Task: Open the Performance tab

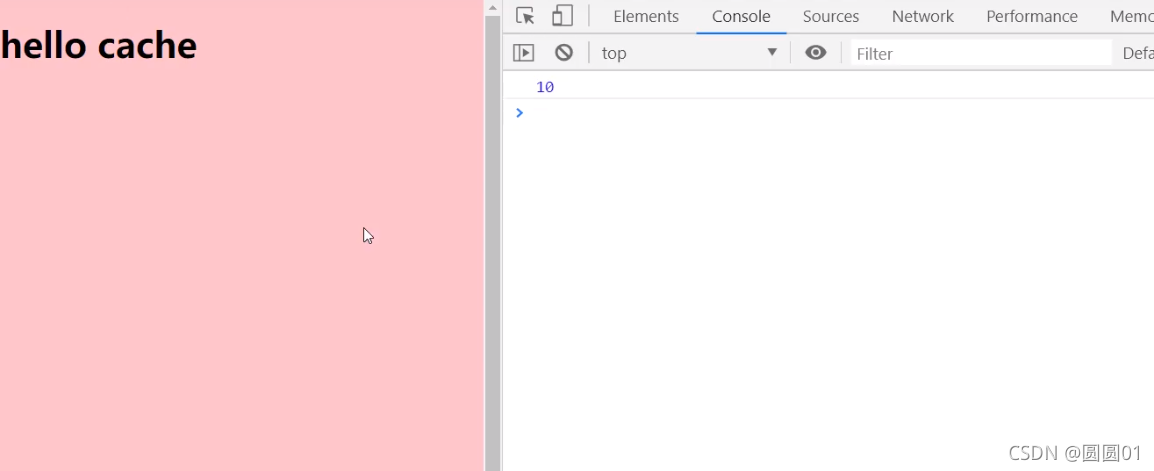Action: (x=1032, y=16)
